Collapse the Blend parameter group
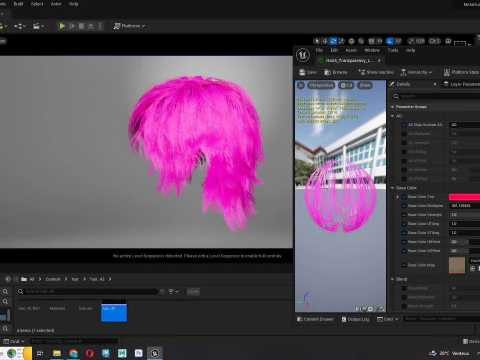The image size is (480, 360). pos(392,279)
